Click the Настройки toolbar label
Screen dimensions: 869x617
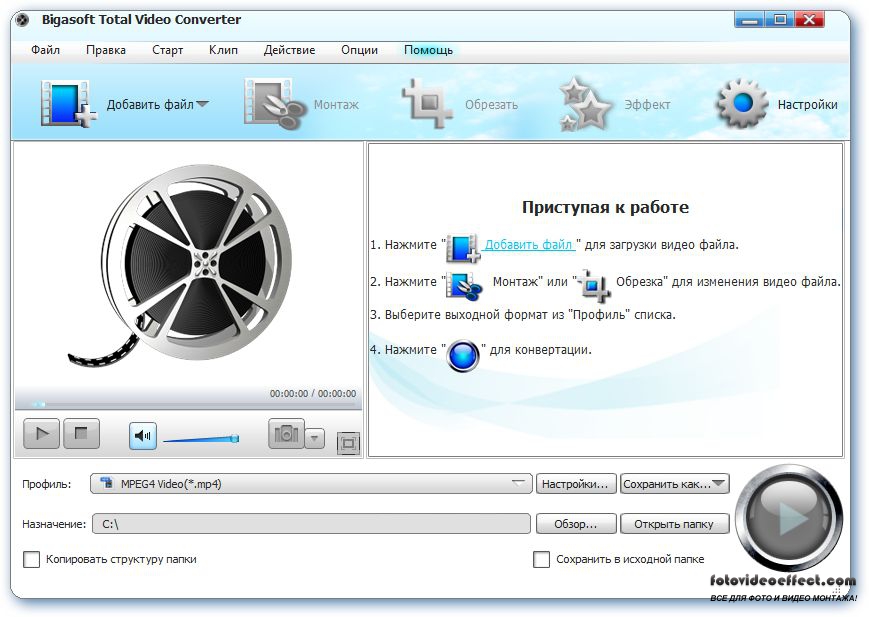807,104
